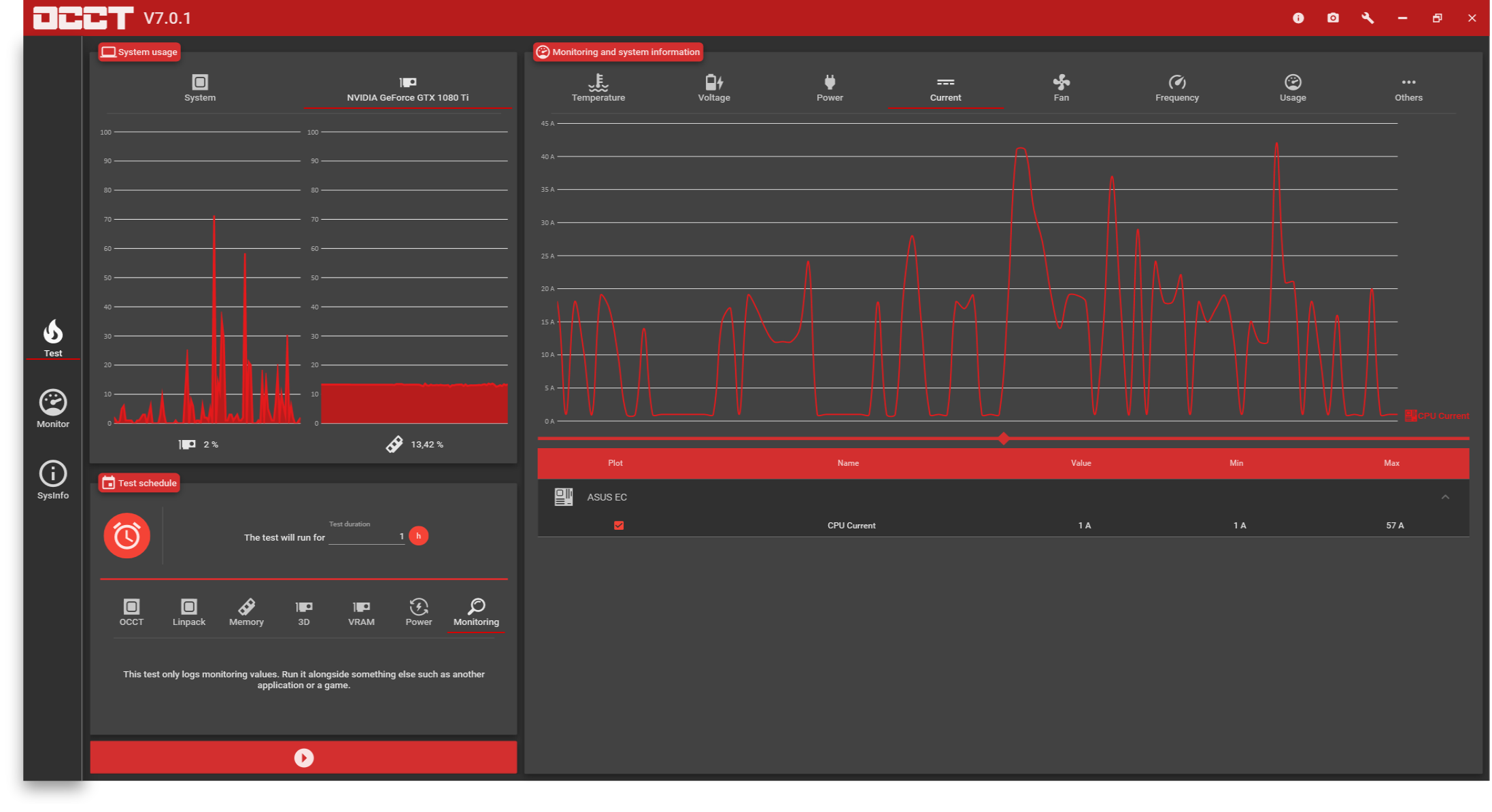Click the Frequency monitoring section

[x=1175, y=88]
